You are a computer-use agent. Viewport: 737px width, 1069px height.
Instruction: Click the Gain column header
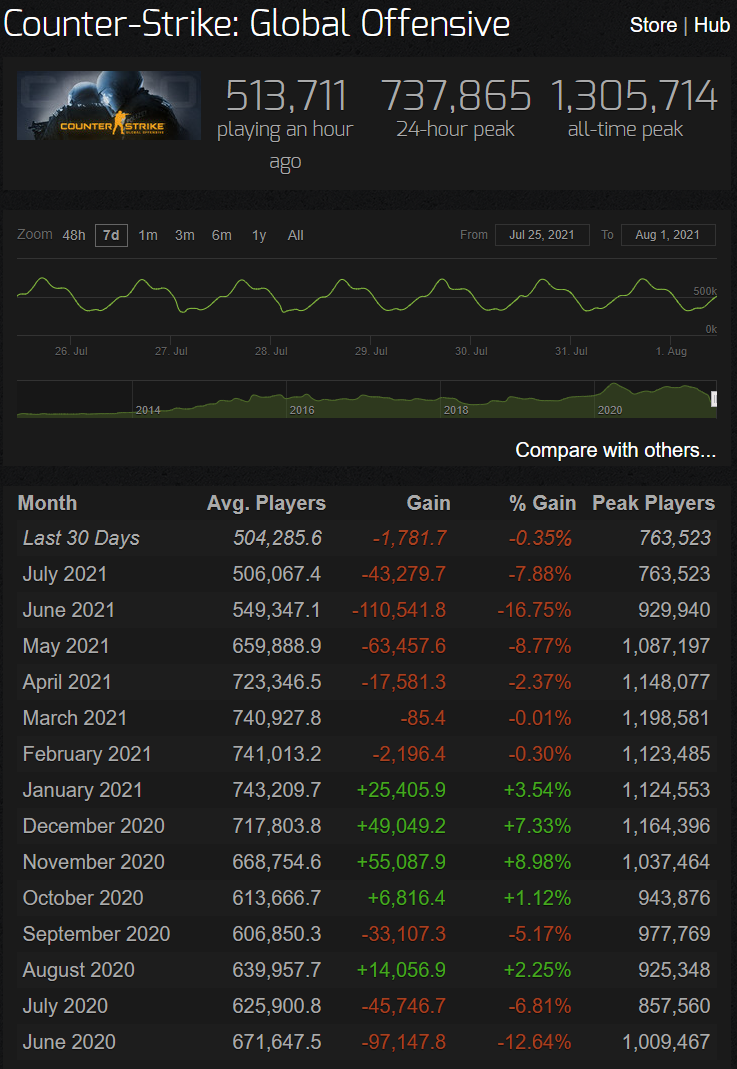428,503
